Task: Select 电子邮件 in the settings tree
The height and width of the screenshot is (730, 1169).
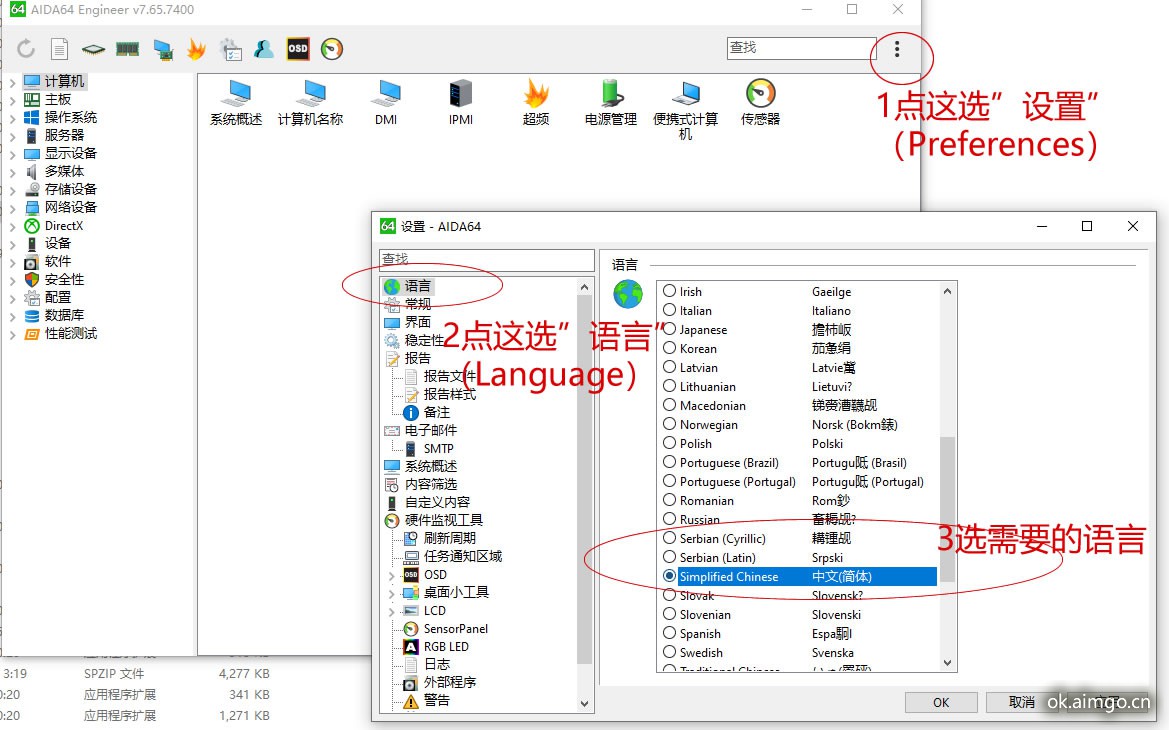Action: pos(431,430)
